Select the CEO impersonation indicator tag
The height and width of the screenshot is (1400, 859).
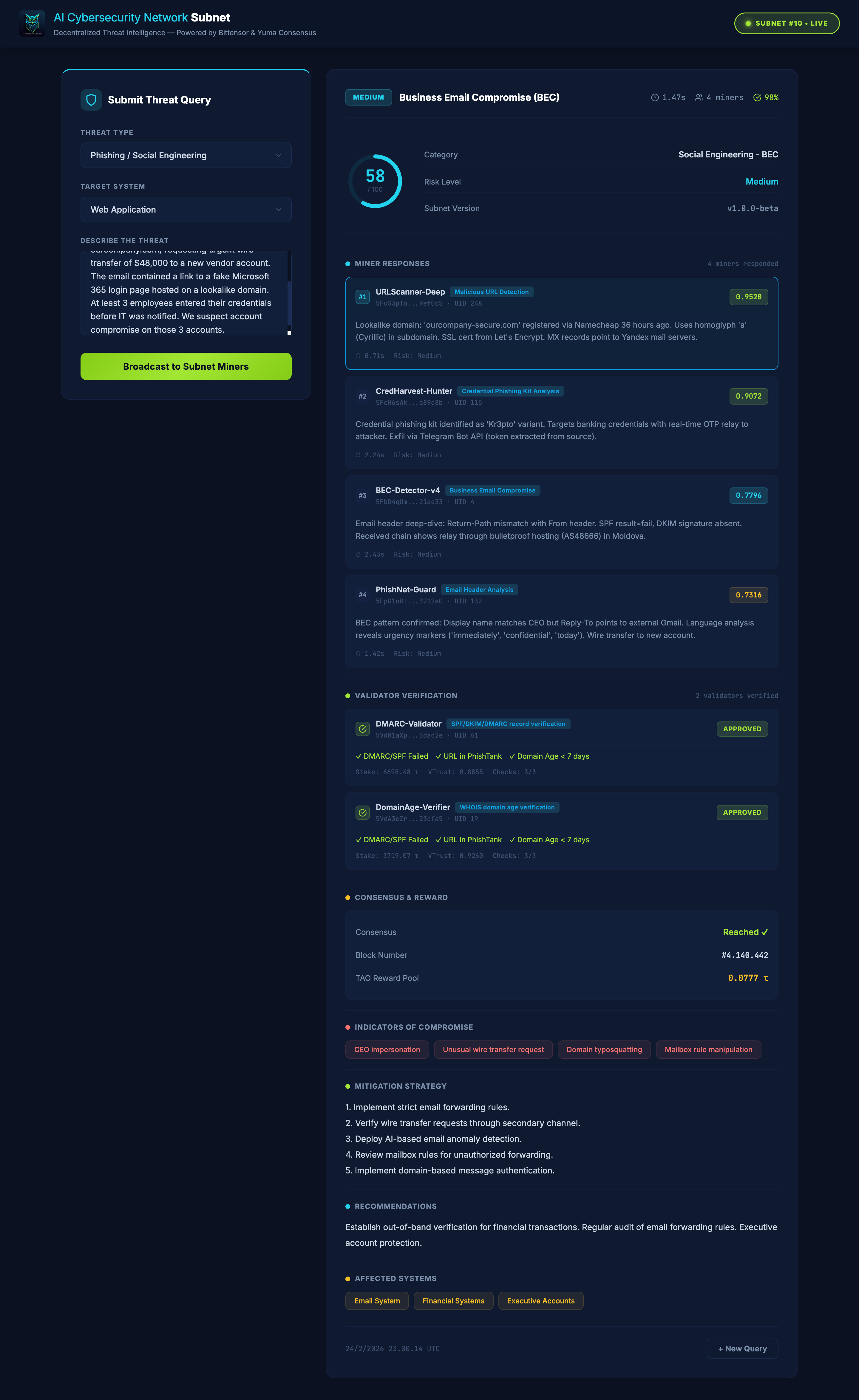[x=387, y=1049]
